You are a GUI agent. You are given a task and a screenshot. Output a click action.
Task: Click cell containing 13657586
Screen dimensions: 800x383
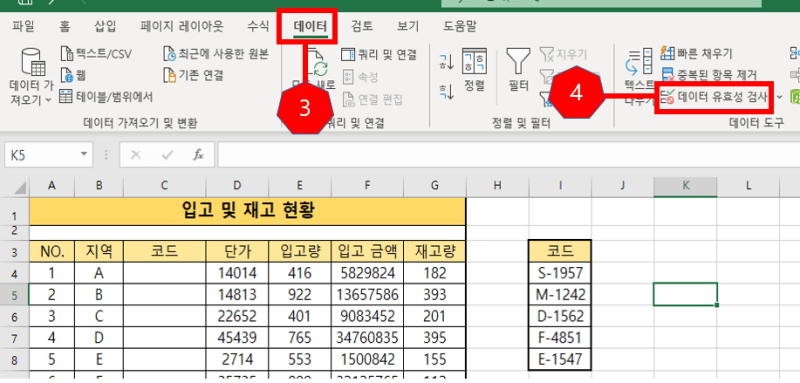click(367, 295)
